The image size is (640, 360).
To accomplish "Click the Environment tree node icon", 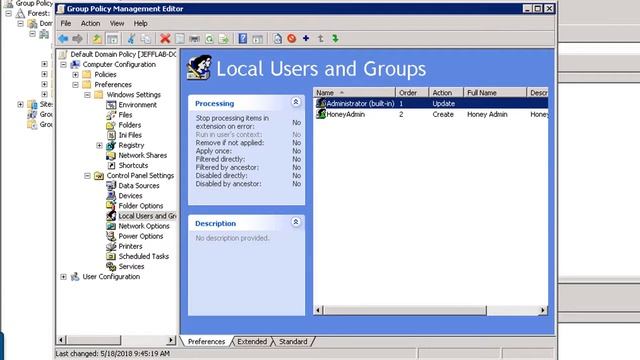I will pos(111,105).
